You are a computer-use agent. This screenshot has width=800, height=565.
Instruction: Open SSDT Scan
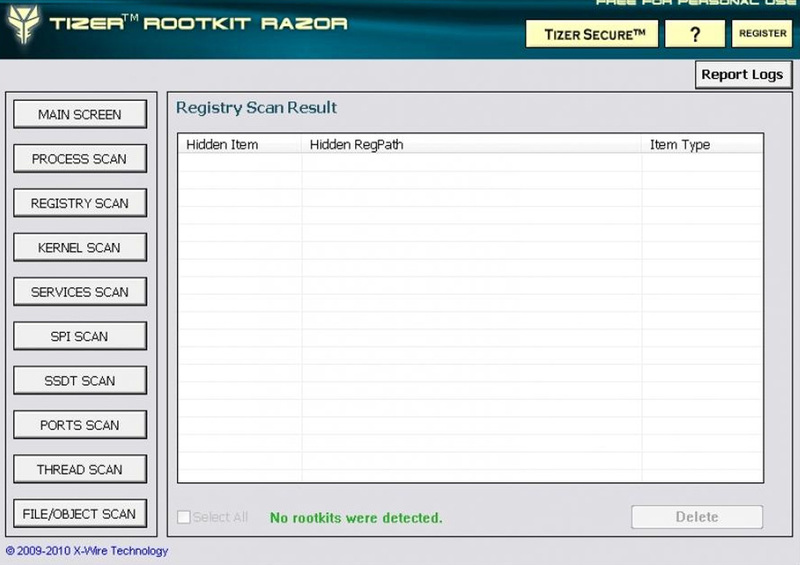pos(80,381)
